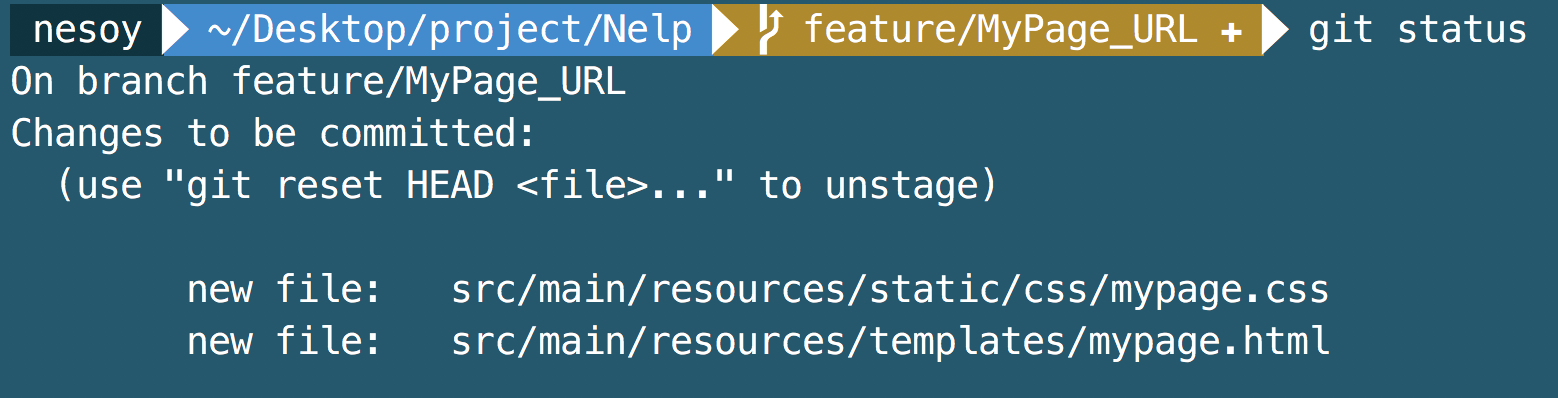The width and height of the screenshot is (1558, 398).
Task: Click the Changes to be committed heading
Action: coord(275,134)
